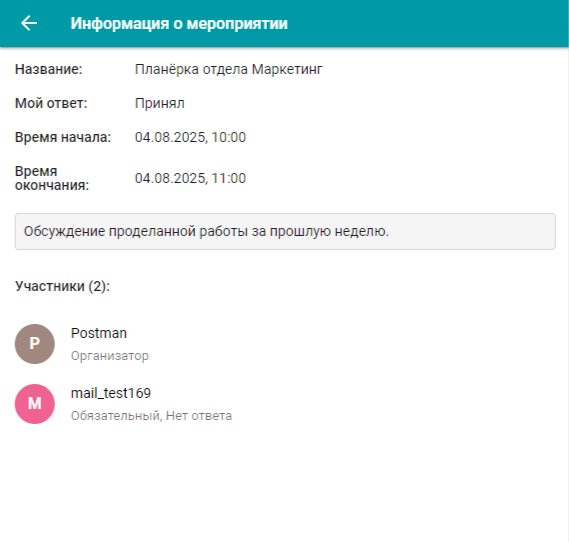
Task: Click the mail_test169 avatar with letter M
Action: (35, 404)
